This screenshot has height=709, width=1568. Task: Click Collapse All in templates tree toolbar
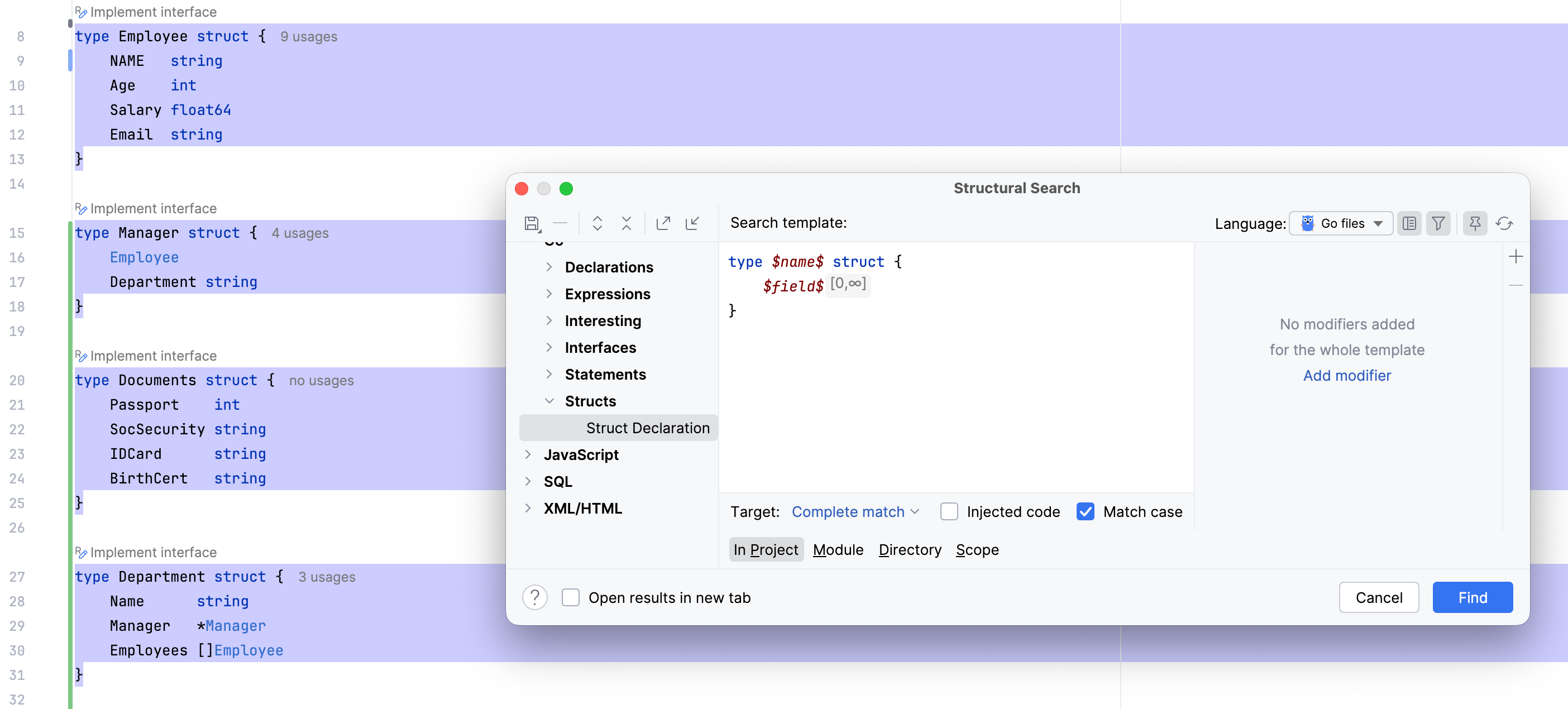[627, 223]
